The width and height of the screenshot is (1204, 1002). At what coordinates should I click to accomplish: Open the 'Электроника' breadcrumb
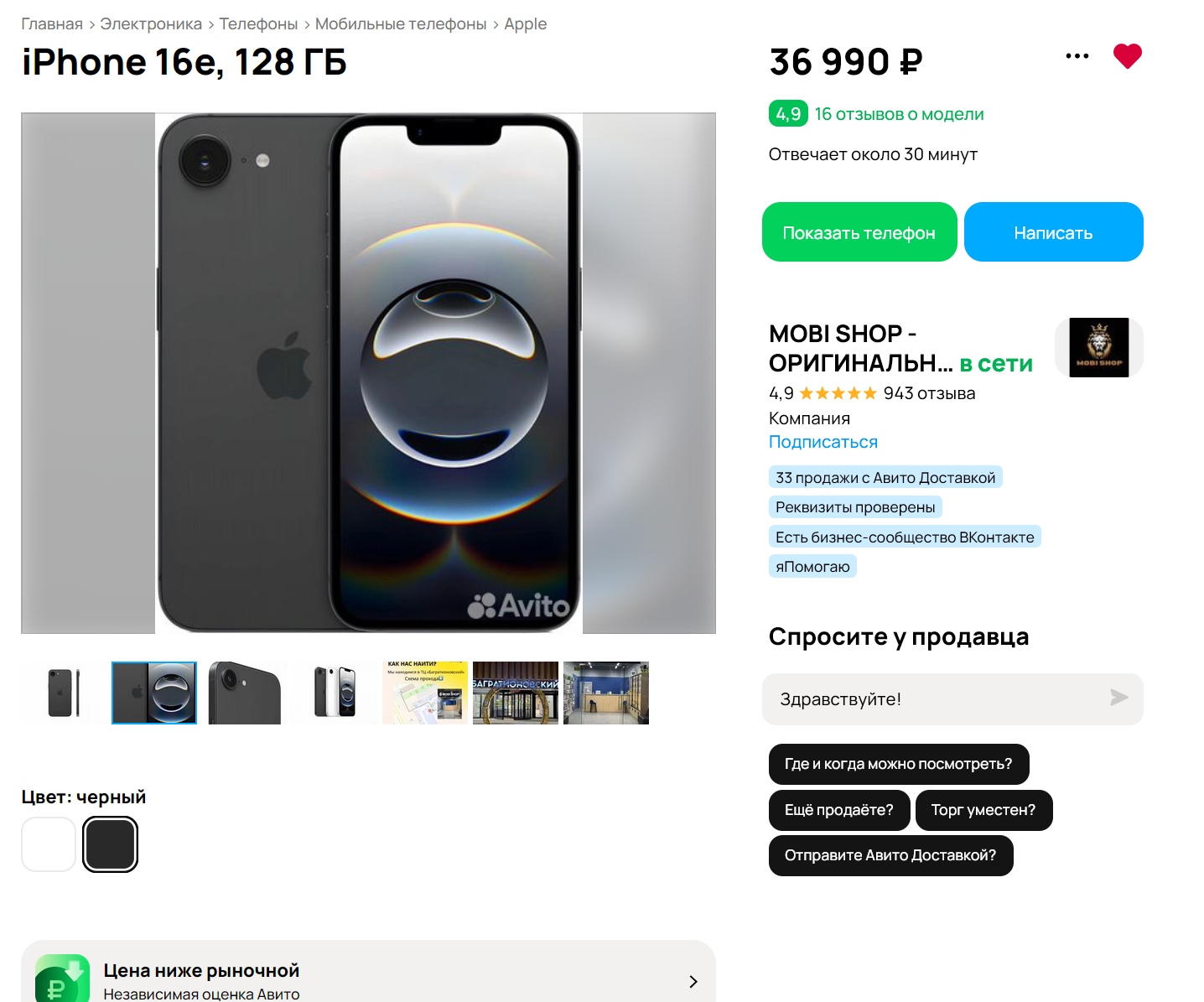point(151,24)
